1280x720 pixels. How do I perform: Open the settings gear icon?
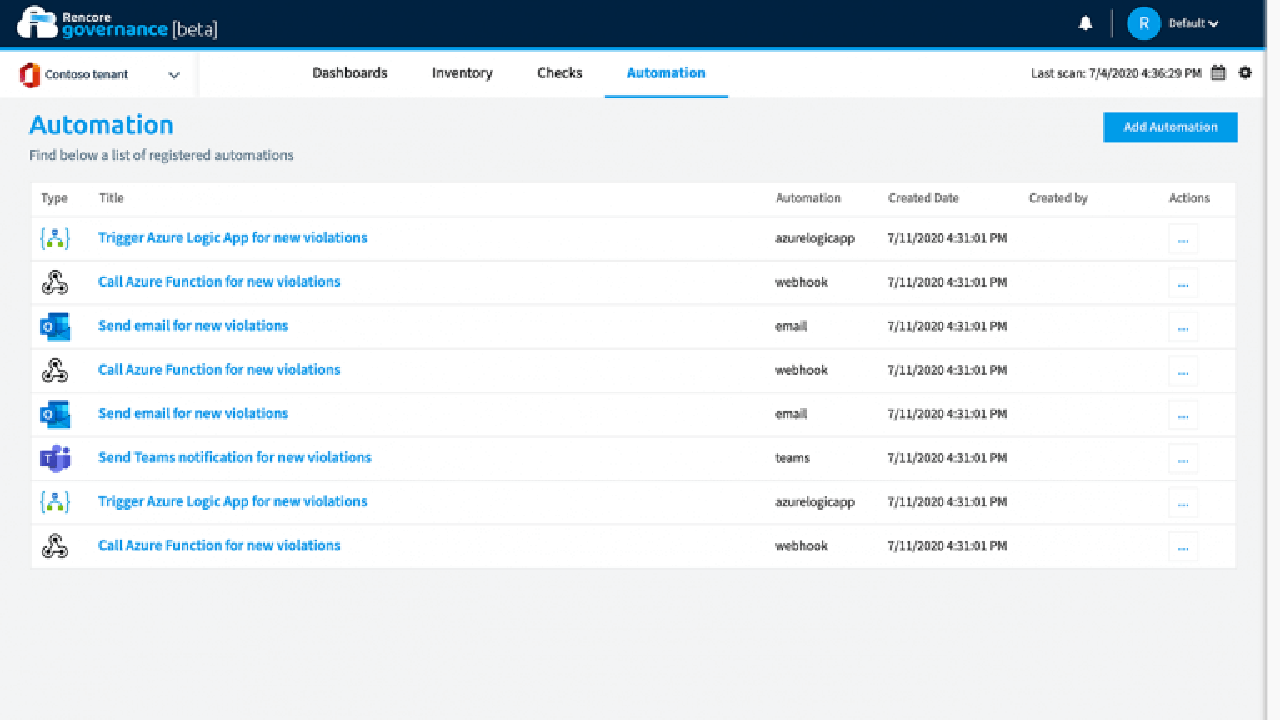[1245, 73]
